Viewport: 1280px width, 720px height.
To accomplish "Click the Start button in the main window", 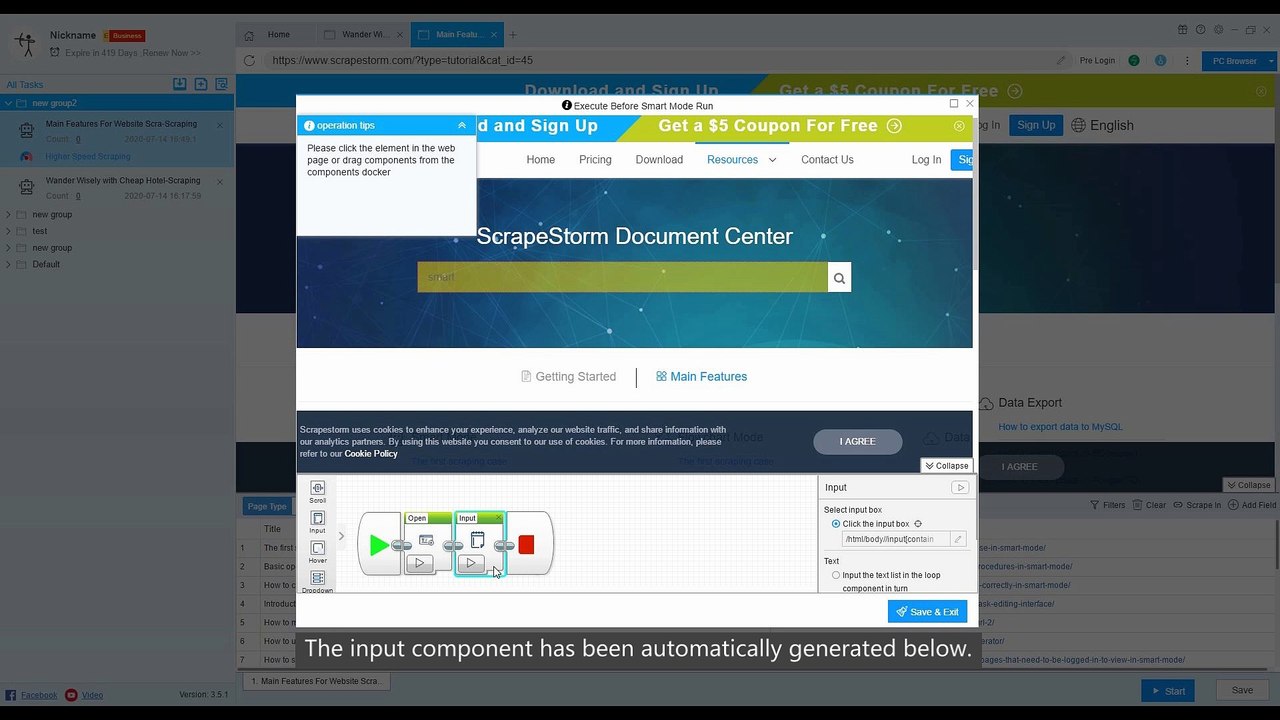I will coord(1168,690).
